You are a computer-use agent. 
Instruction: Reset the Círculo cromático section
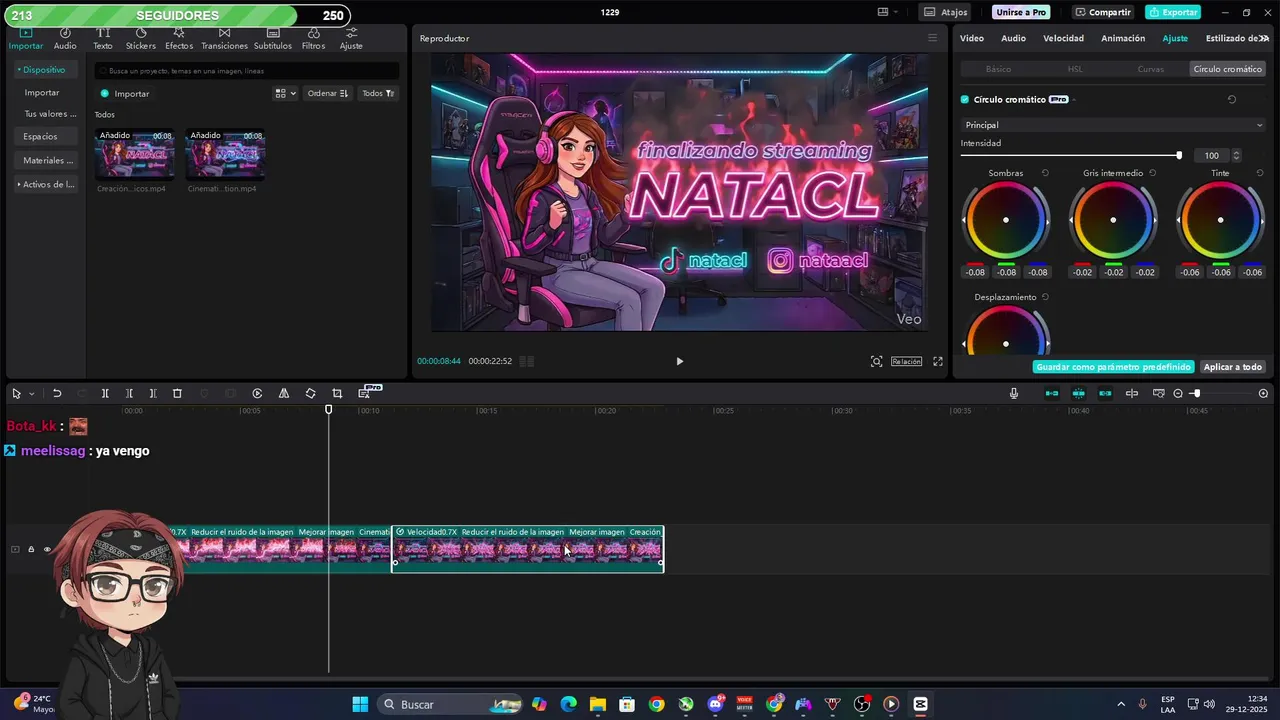coord(1232,100)
